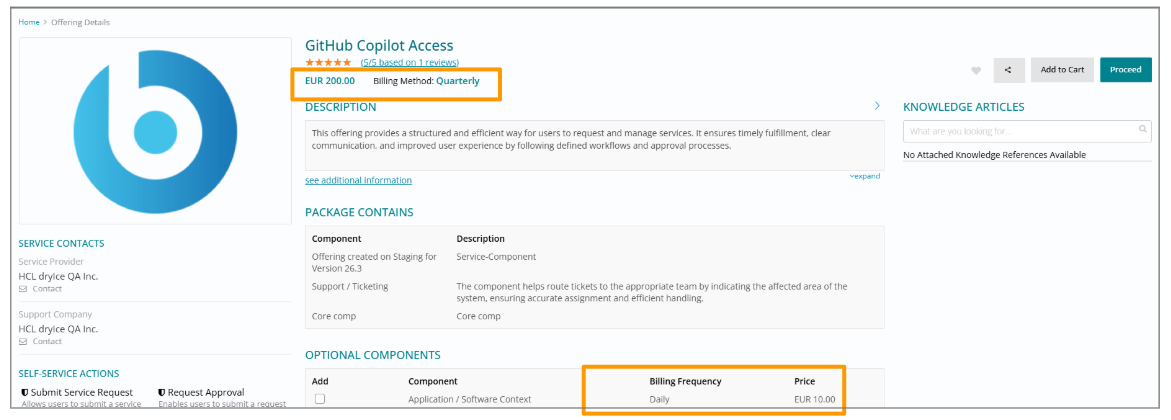Click the offering logo image
This screenshot has height=420, width=1171.
point(140,130)
